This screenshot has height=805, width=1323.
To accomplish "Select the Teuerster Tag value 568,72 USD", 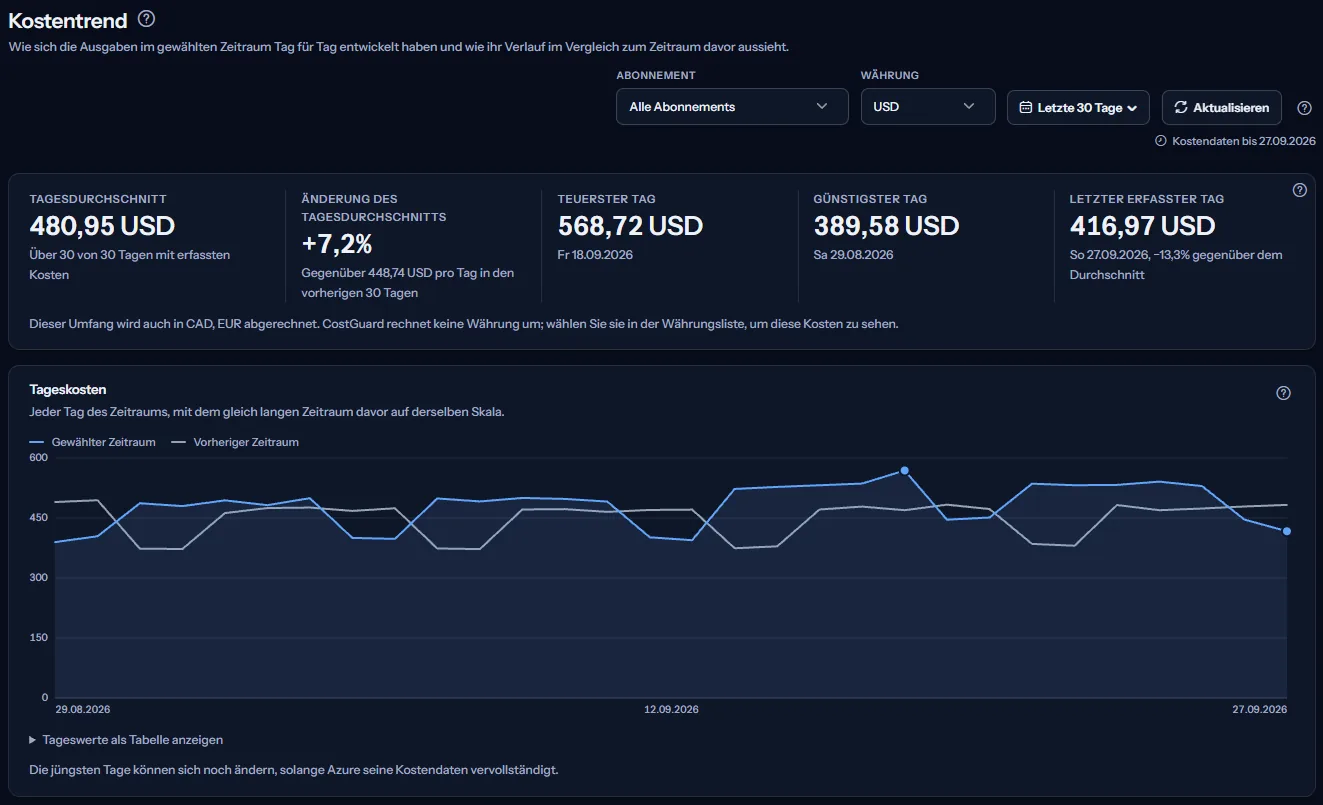I will pyautogui.click(x=630, y=225).
